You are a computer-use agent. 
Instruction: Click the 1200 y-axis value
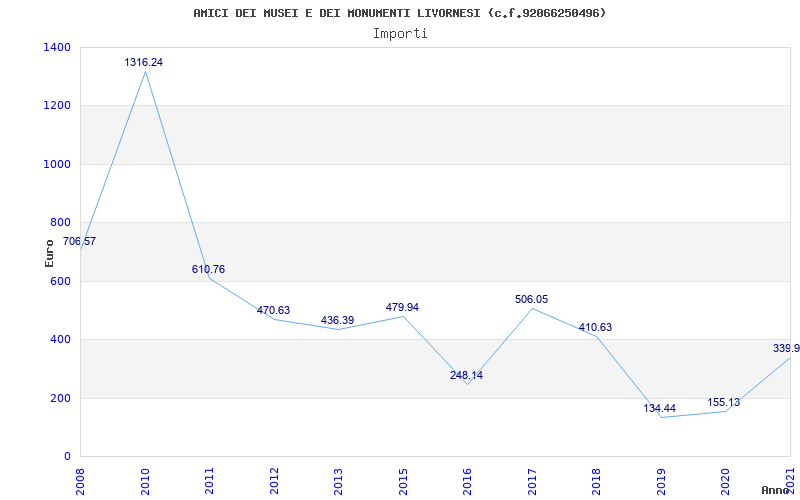click(58, 106)
